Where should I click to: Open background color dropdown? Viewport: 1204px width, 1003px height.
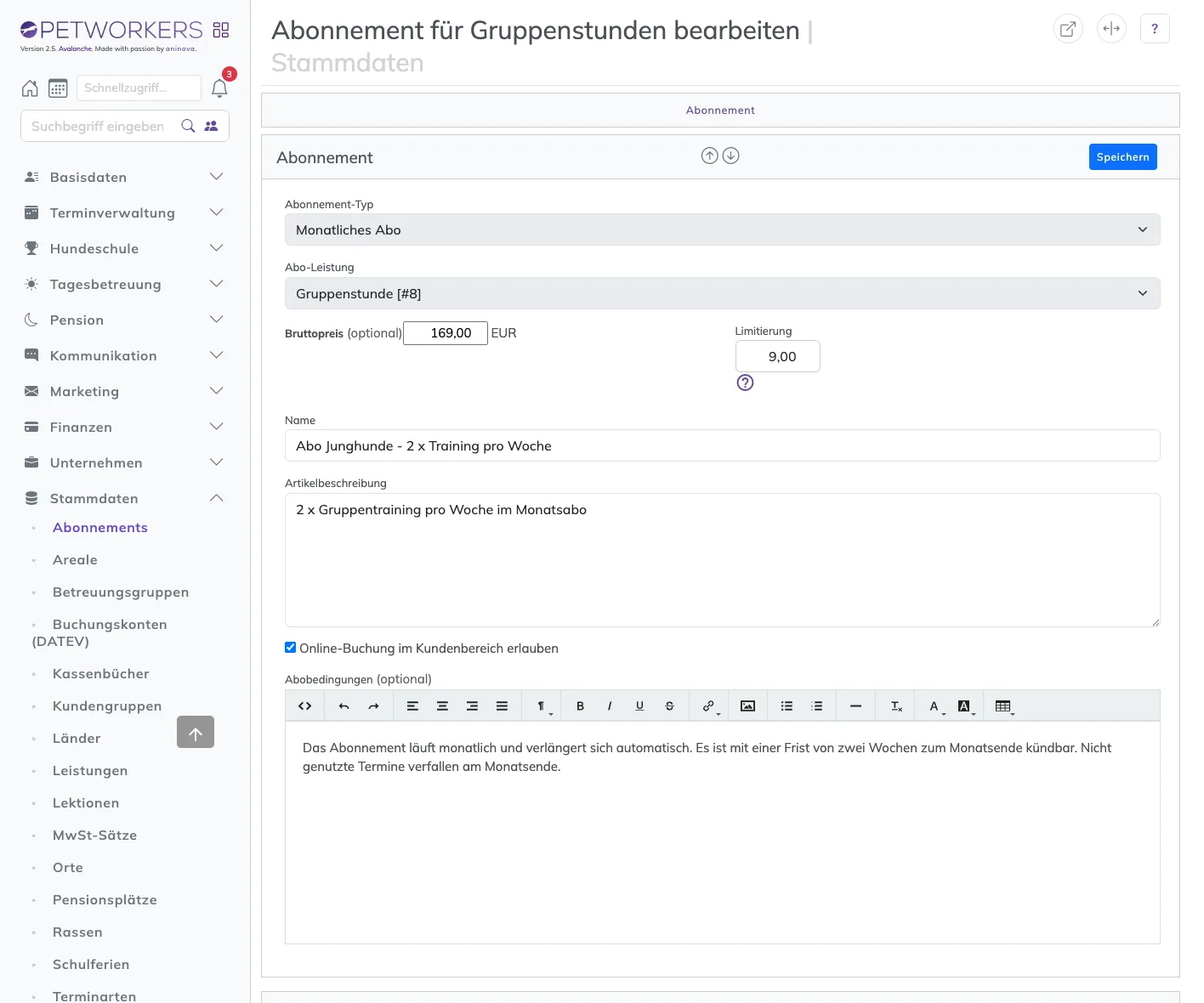[x=965, y=705]
